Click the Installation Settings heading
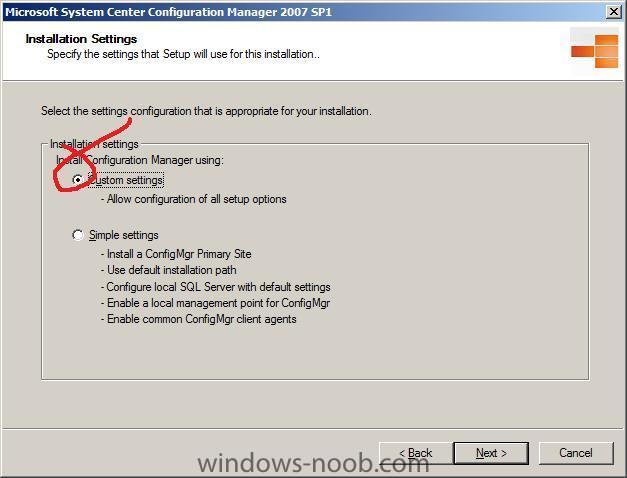This screenshot has height=478, width=627. pos(81,39)
